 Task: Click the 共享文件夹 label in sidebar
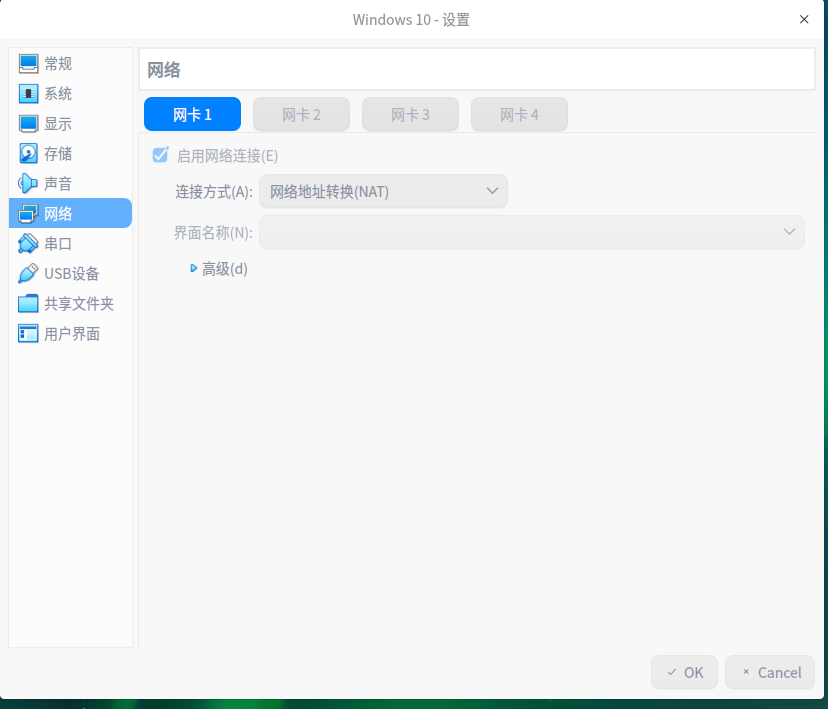click(x=79, y=304)
